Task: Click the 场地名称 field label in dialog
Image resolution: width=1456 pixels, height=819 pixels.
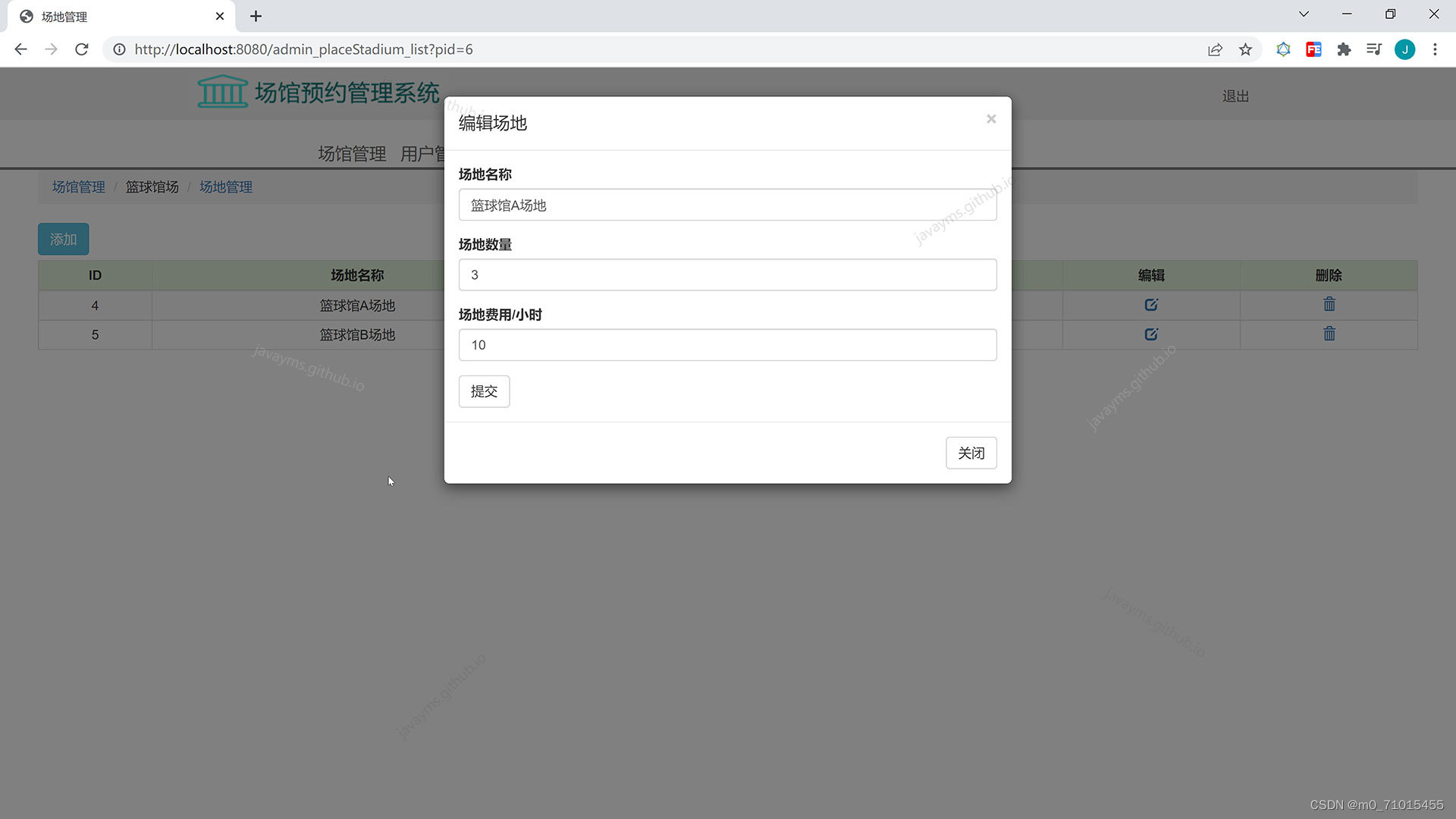Action: [x=485, y=174]
